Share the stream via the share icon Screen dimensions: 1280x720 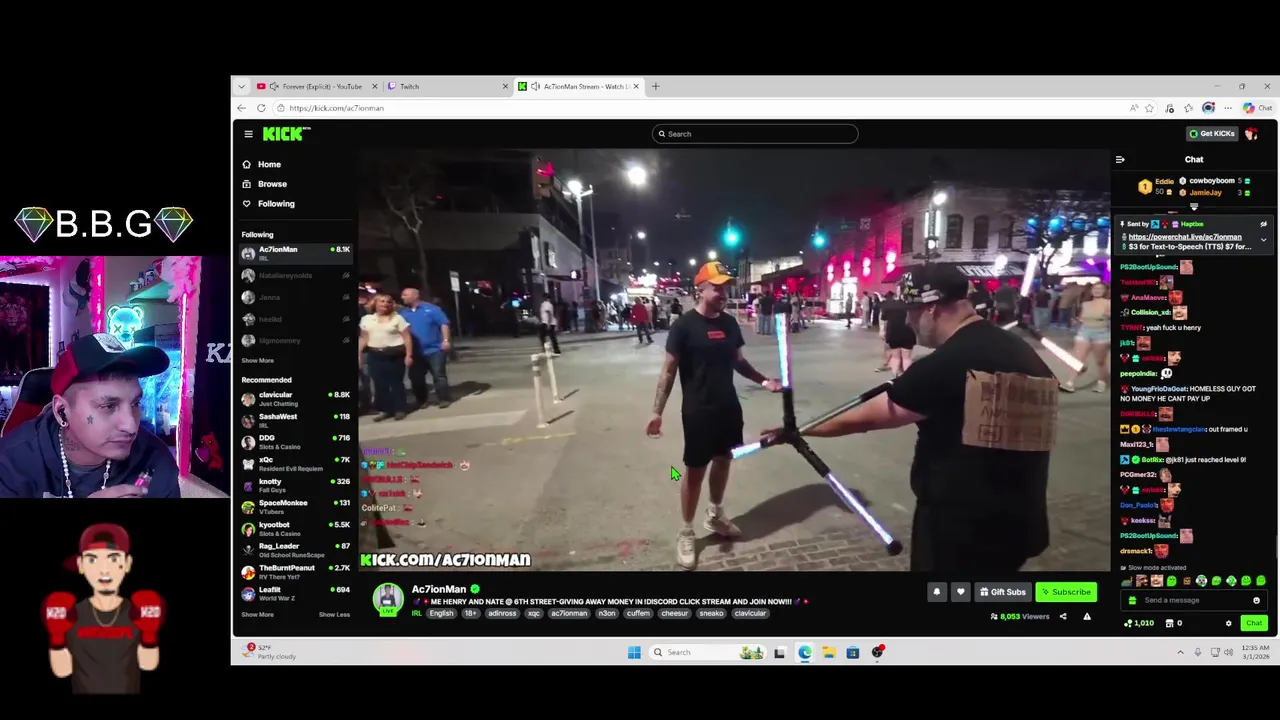(1063, 617)
